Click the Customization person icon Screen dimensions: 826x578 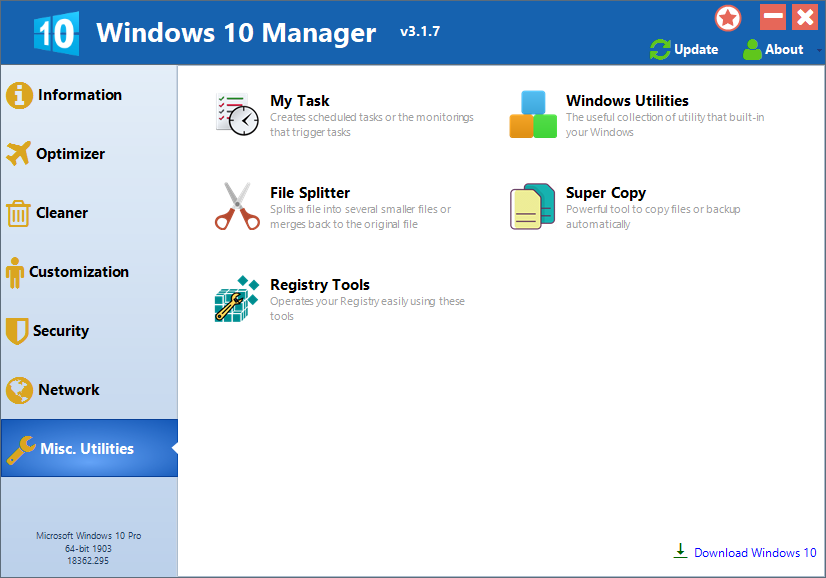tap(15, 272)
